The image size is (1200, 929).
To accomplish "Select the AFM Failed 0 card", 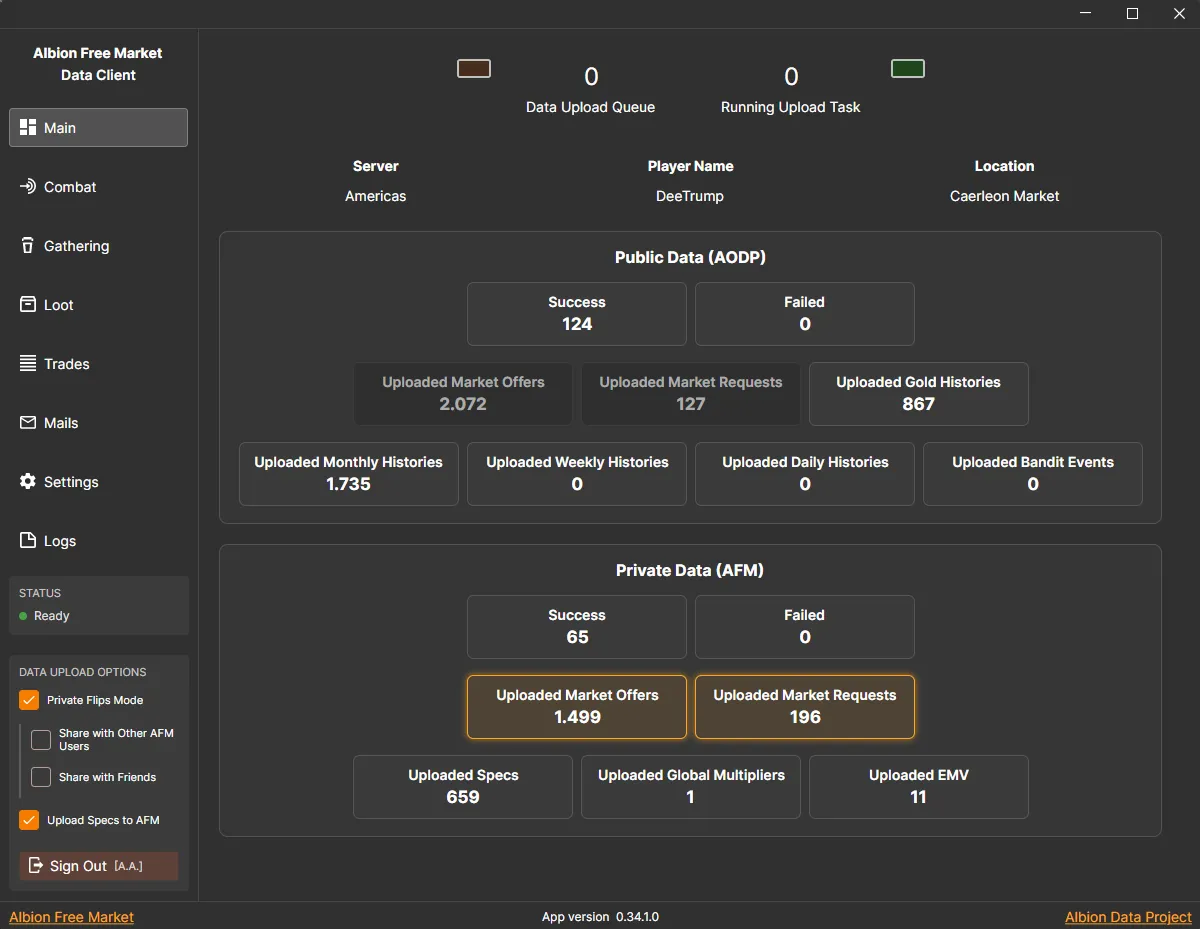I will tap(805, 627).
